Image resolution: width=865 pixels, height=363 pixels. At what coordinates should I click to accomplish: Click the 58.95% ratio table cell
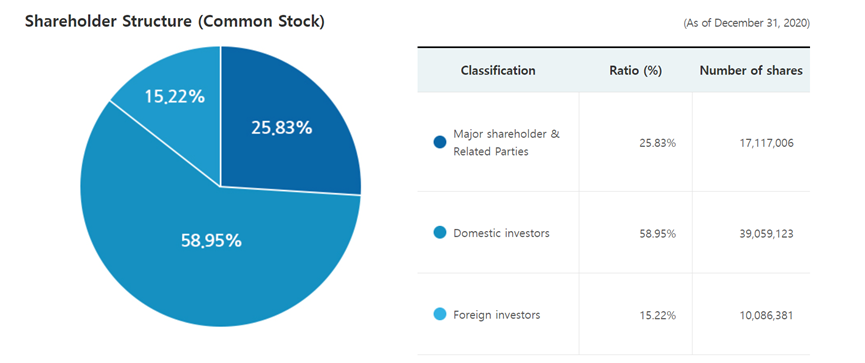[x=656, y=233]
